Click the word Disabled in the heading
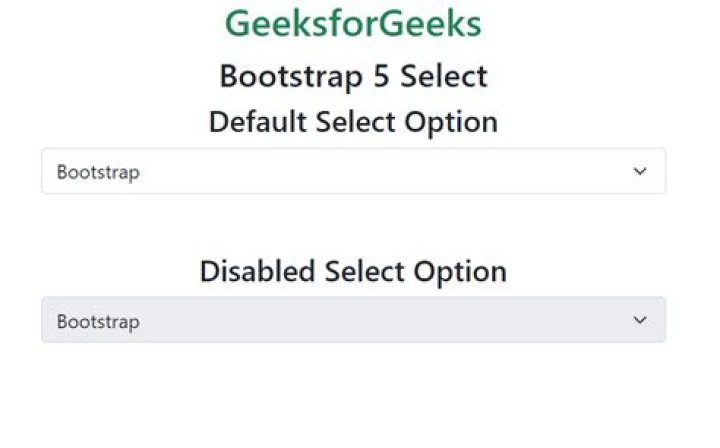 point(258,271)
